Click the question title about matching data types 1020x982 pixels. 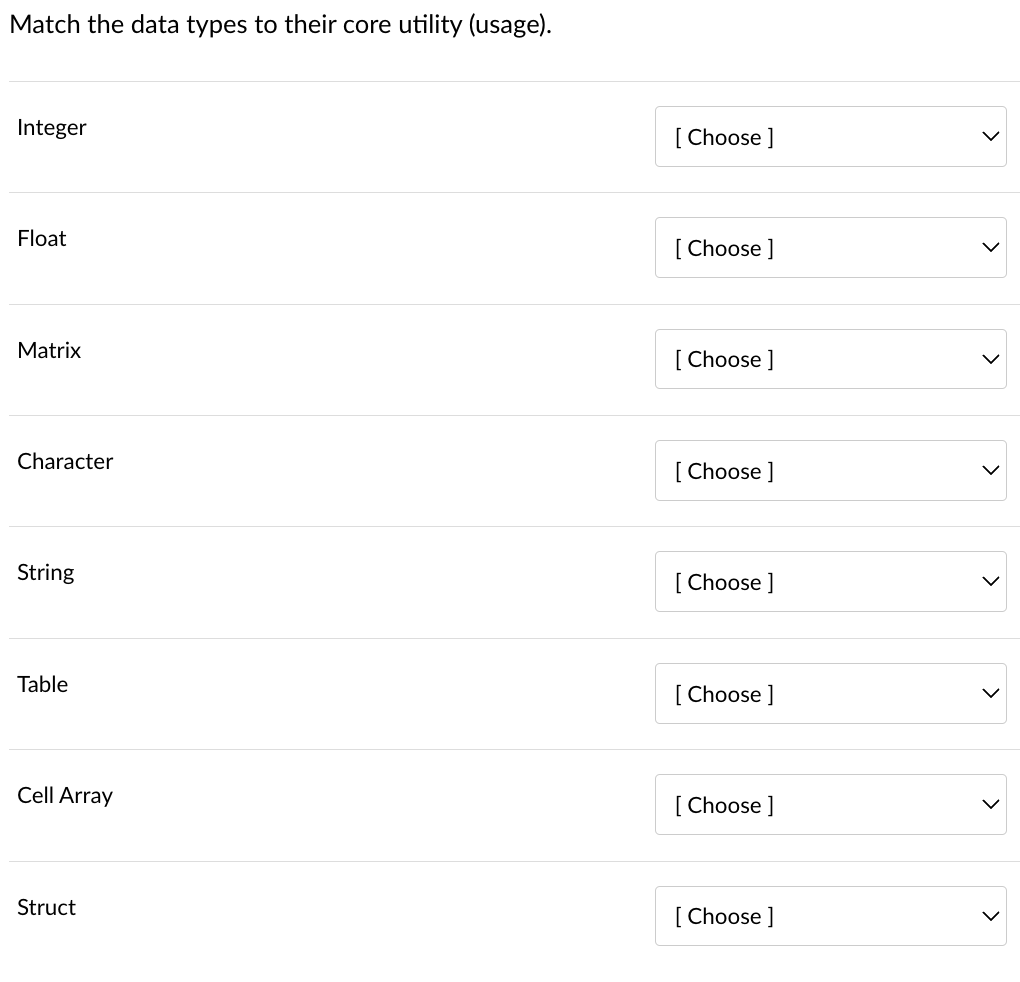tap(280, 24)
